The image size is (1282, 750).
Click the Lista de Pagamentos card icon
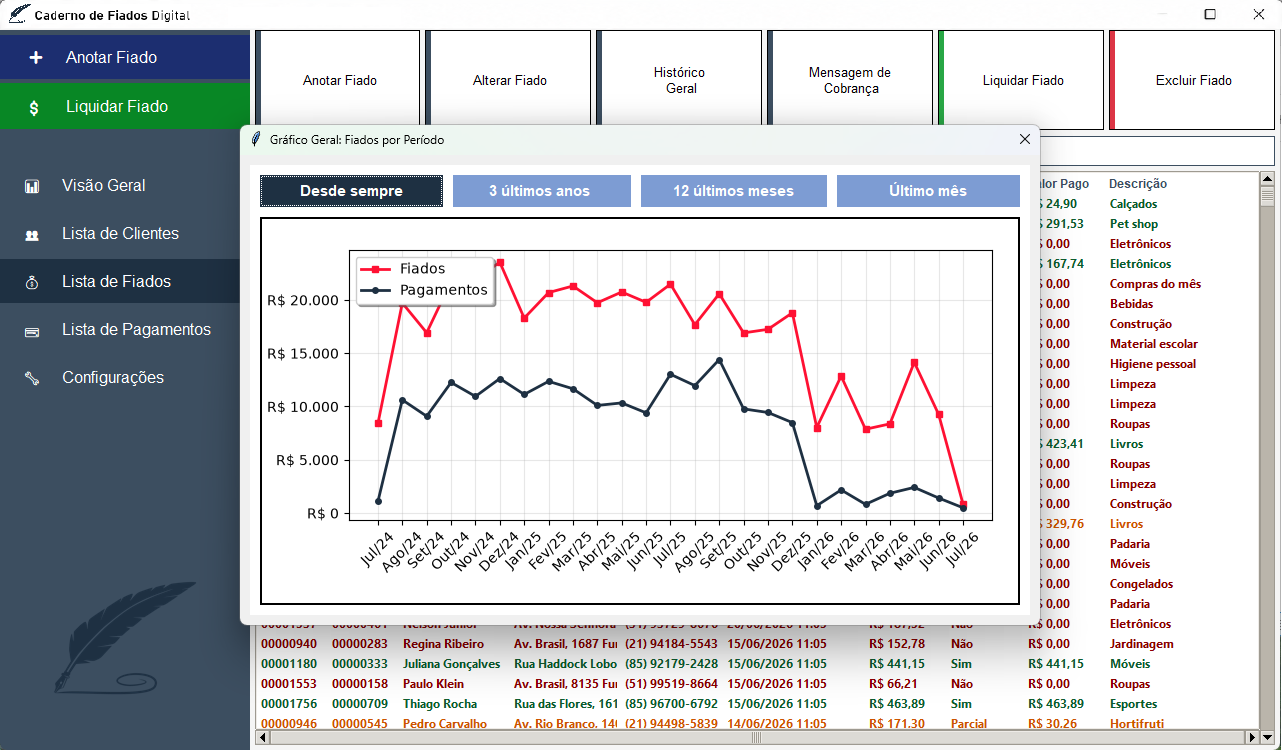(x=32, y=331)
